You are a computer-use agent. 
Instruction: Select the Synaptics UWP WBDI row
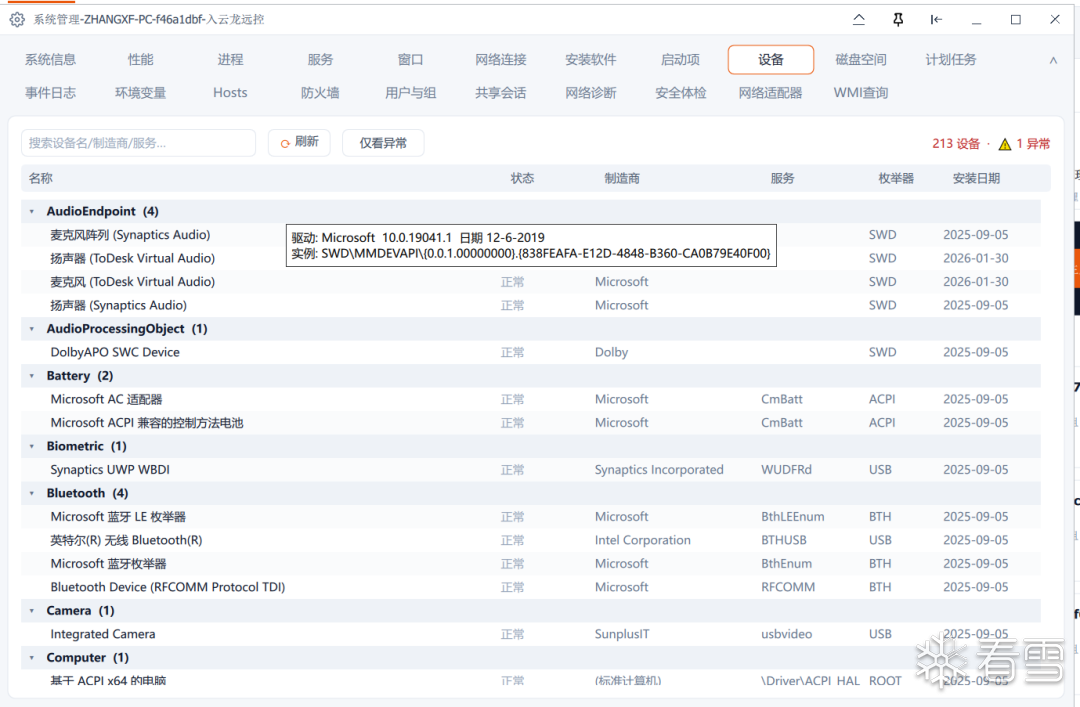coord(530,470)
